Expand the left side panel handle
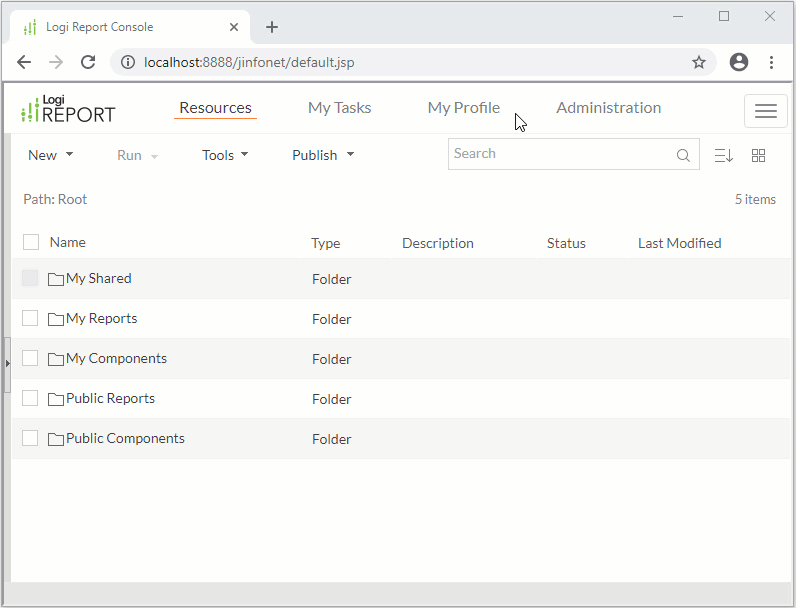 [7, 362]
